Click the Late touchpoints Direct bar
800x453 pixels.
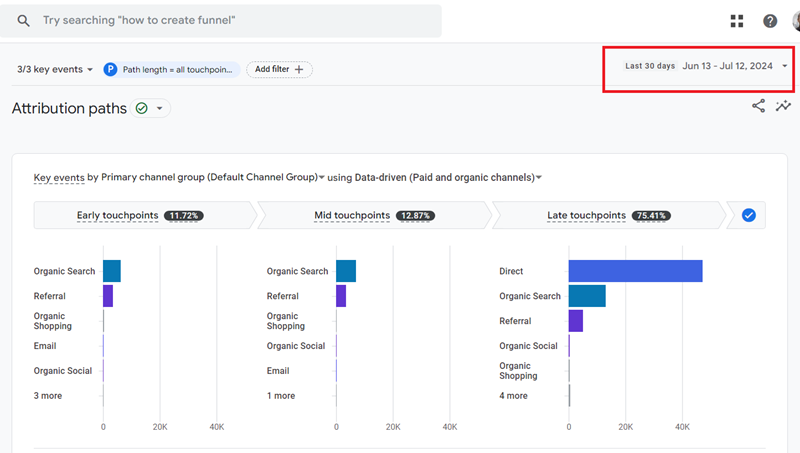pos(636,271)
